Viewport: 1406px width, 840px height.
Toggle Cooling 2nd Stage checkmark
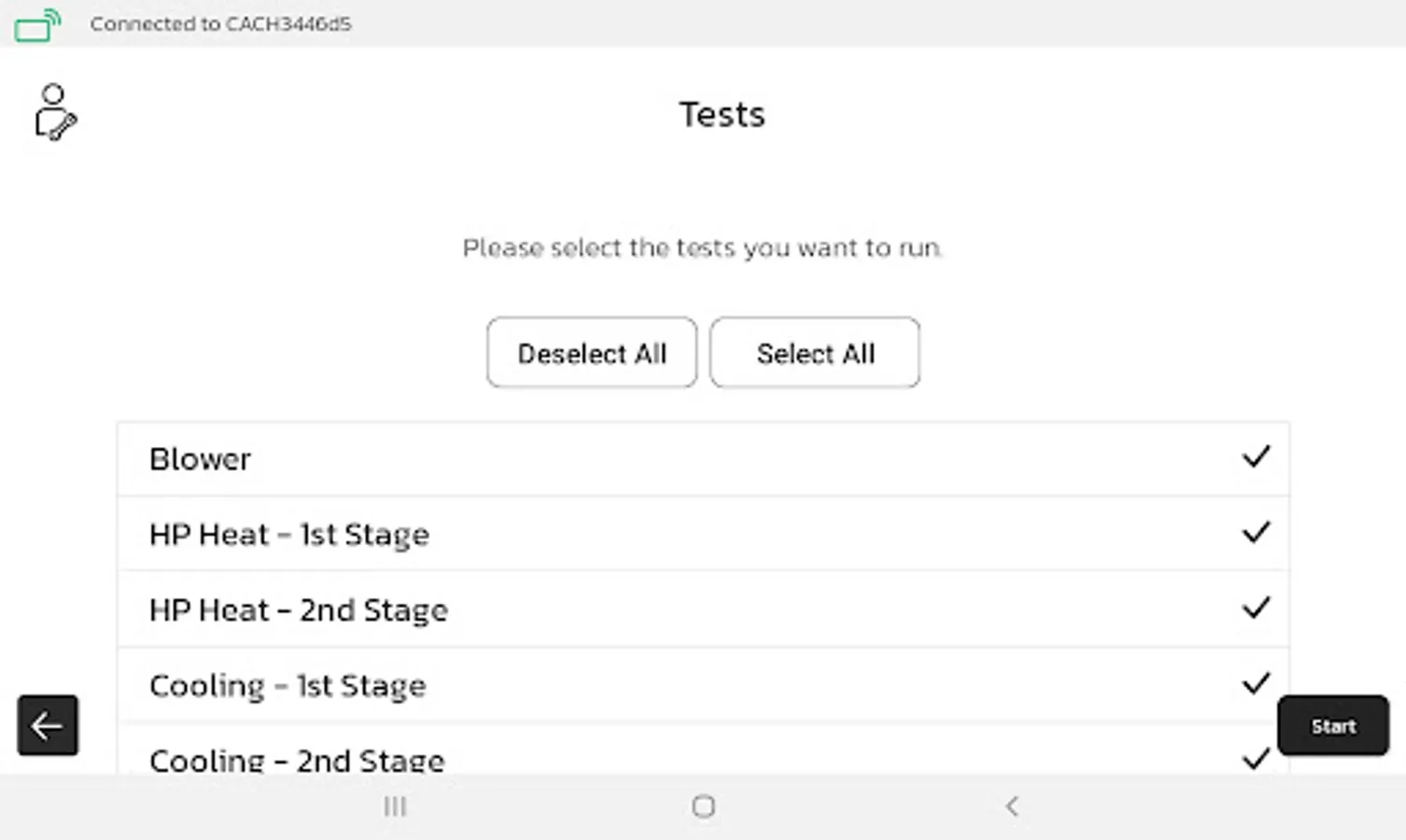(1256, 758)
